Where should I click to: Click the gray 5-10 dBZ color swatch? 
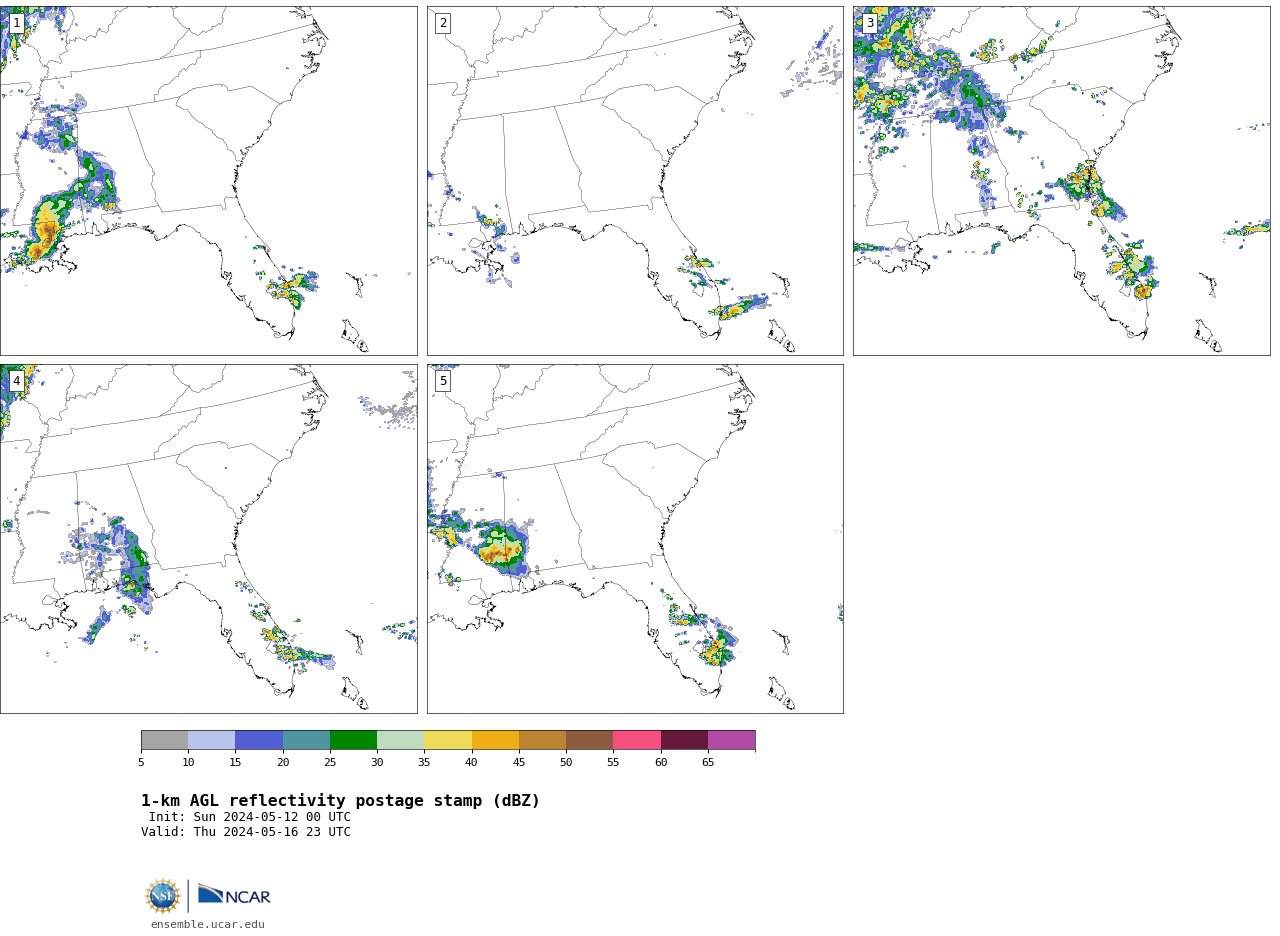(x=164, y=740)
